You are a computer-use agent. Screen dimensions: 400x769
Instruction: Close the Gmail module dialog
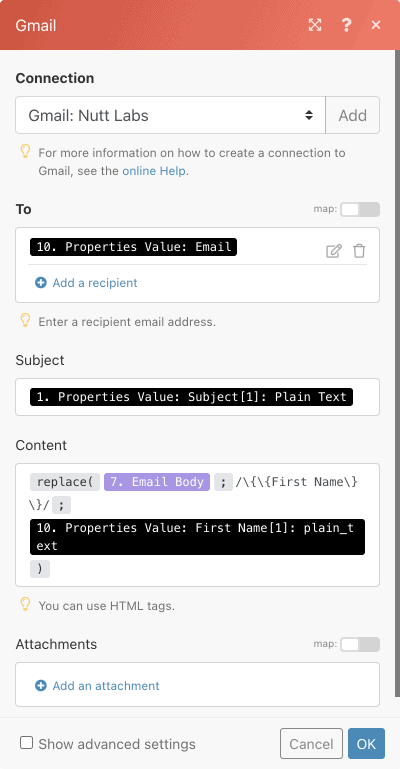coord(376,25)
